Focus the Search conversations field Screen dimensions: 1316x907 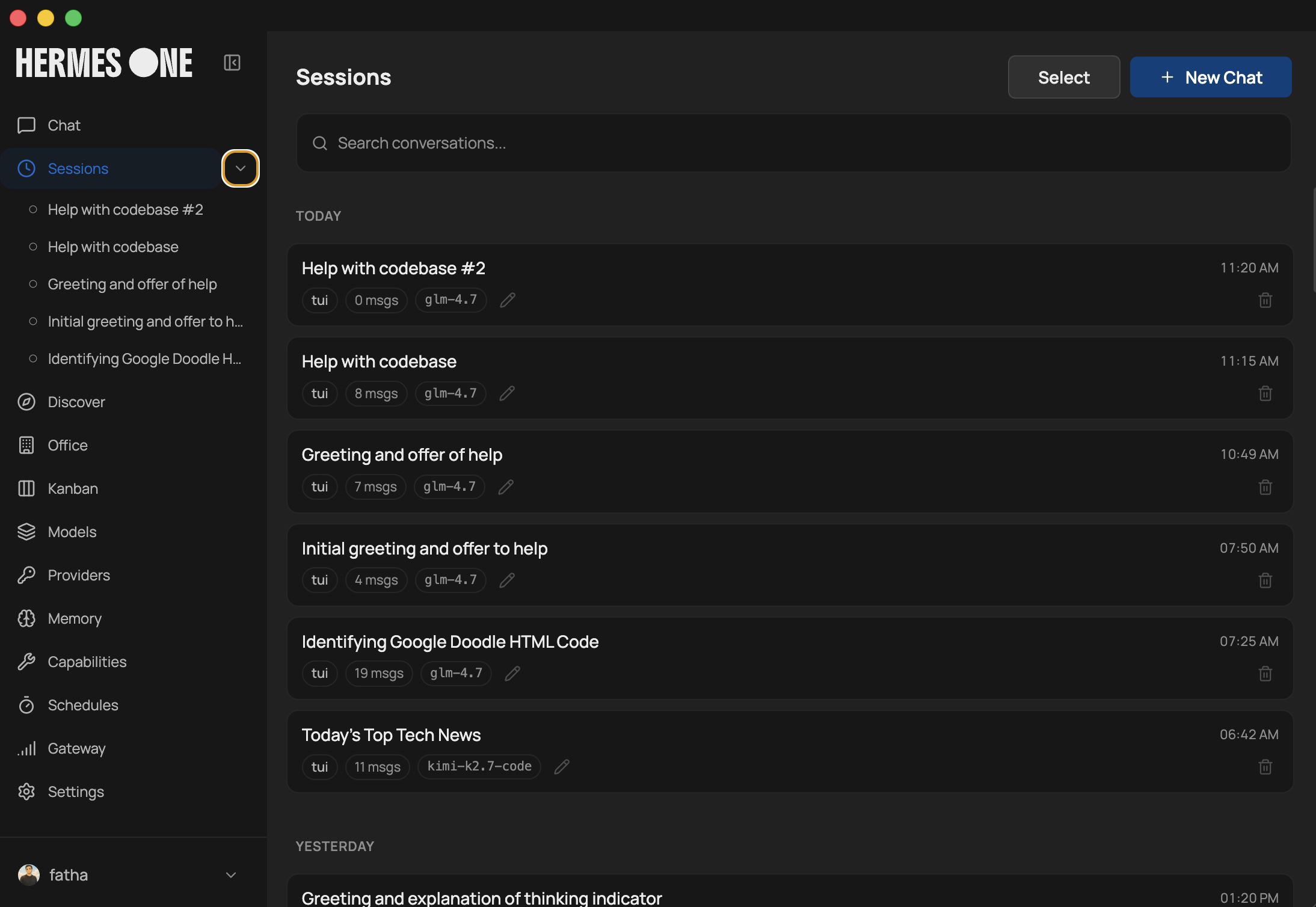coord(794,143)
